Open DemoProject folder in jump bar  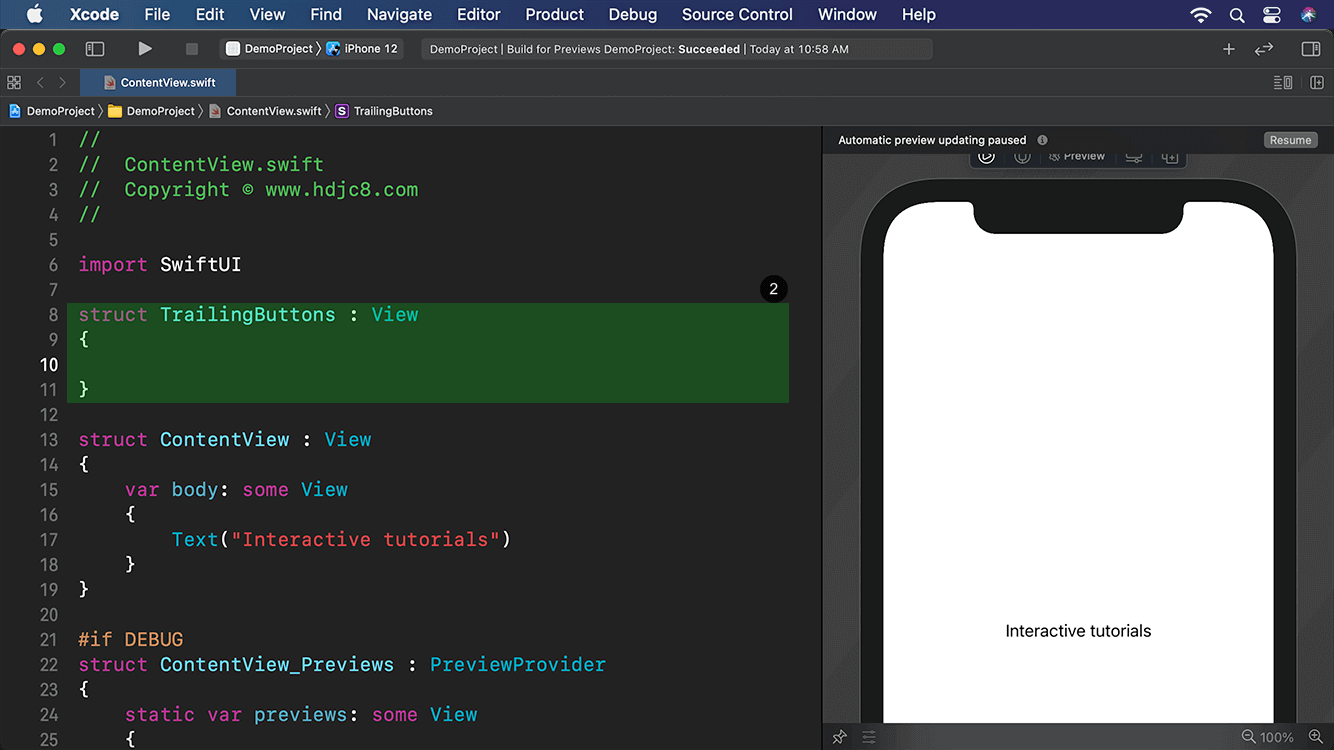point(151,111)
